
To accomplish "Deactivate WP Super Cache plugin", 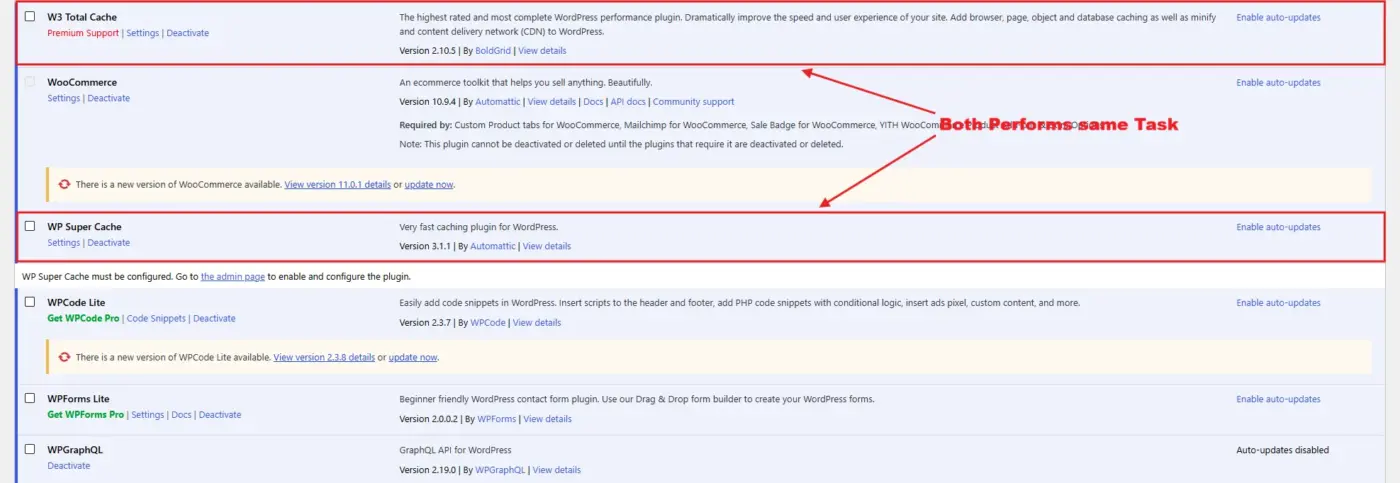I will coord(108,242).
